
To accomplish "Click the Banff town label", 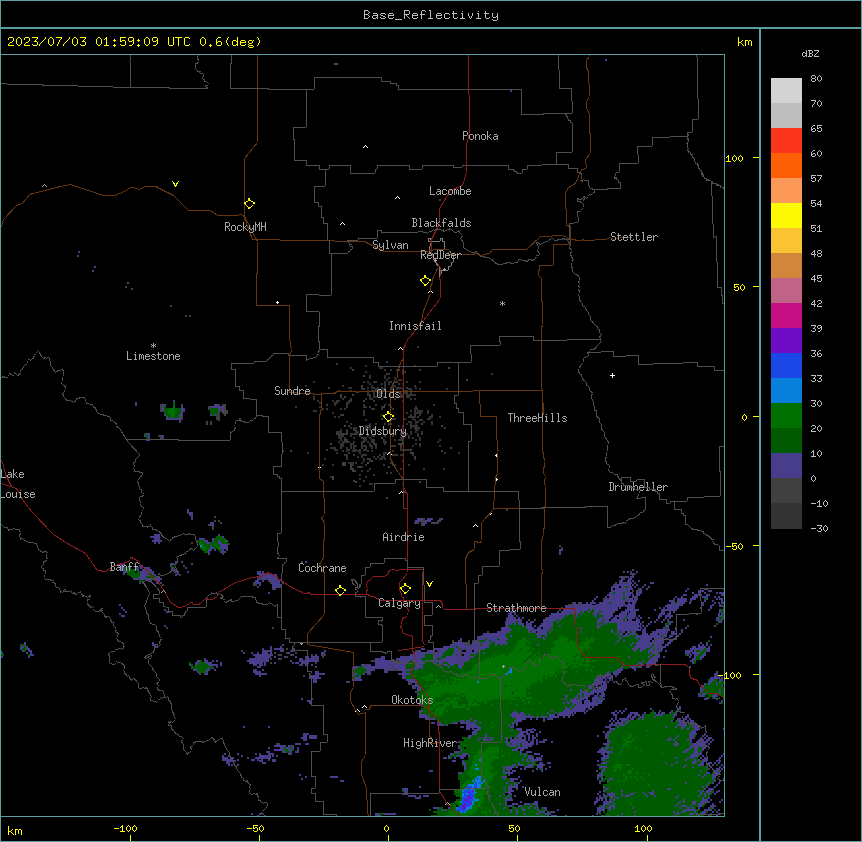I will point(124,567).
